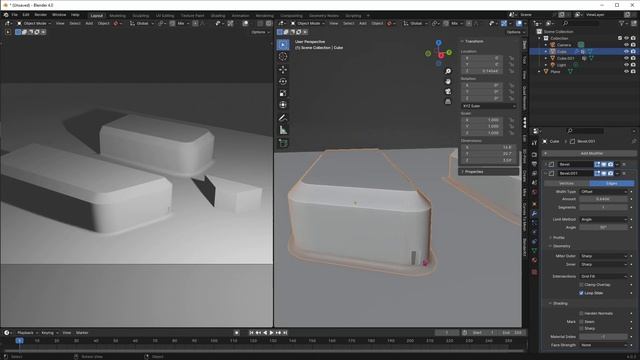This screenshot has height=360, width=640.
Task: Toggle camera view icon in right viewport
Action: click(x=448, y=91)
